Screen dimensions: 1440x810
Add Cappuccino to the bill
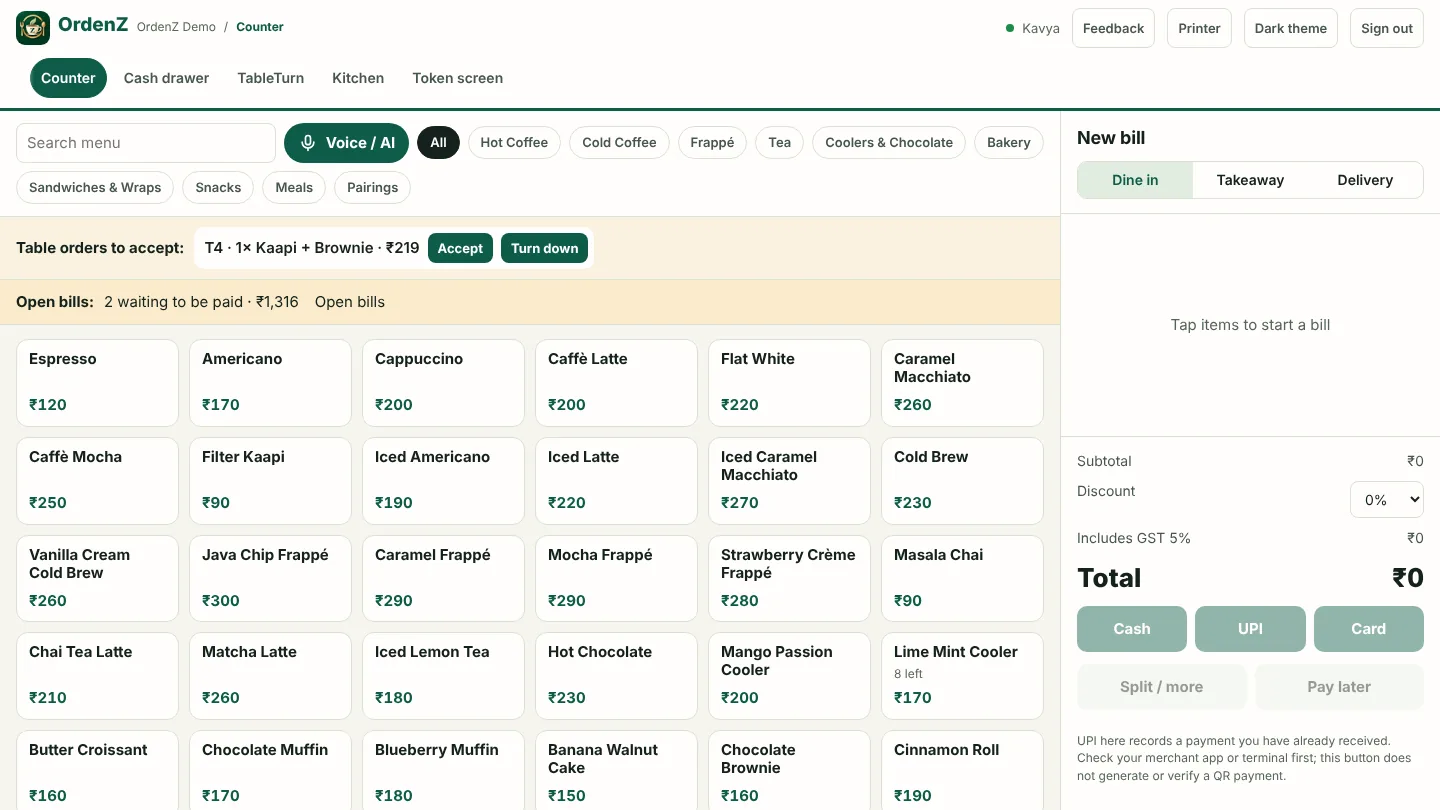(443, 383)
